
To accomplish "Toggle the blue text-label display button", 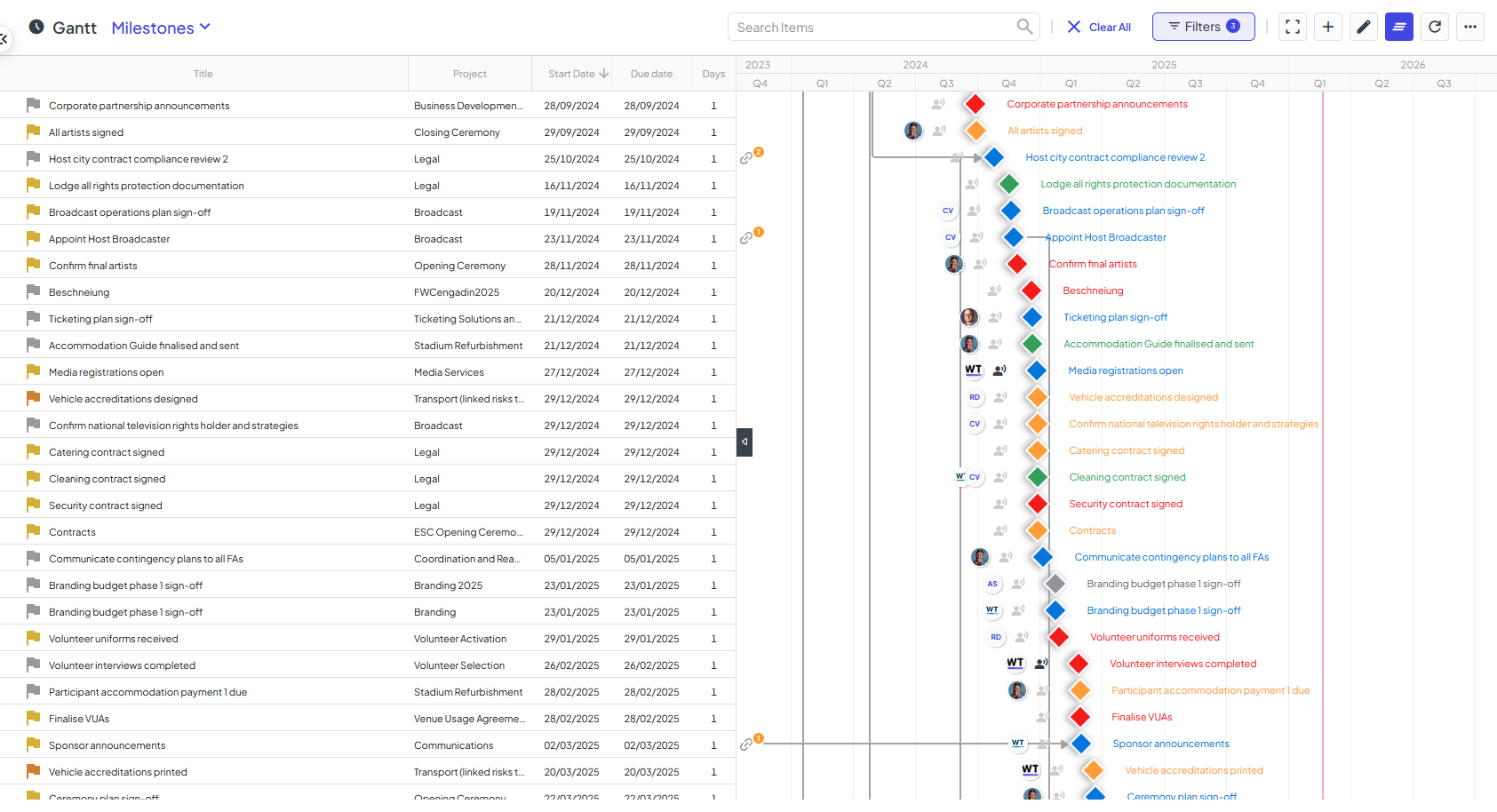I will pyautogui.click(x=1399, y=27).
